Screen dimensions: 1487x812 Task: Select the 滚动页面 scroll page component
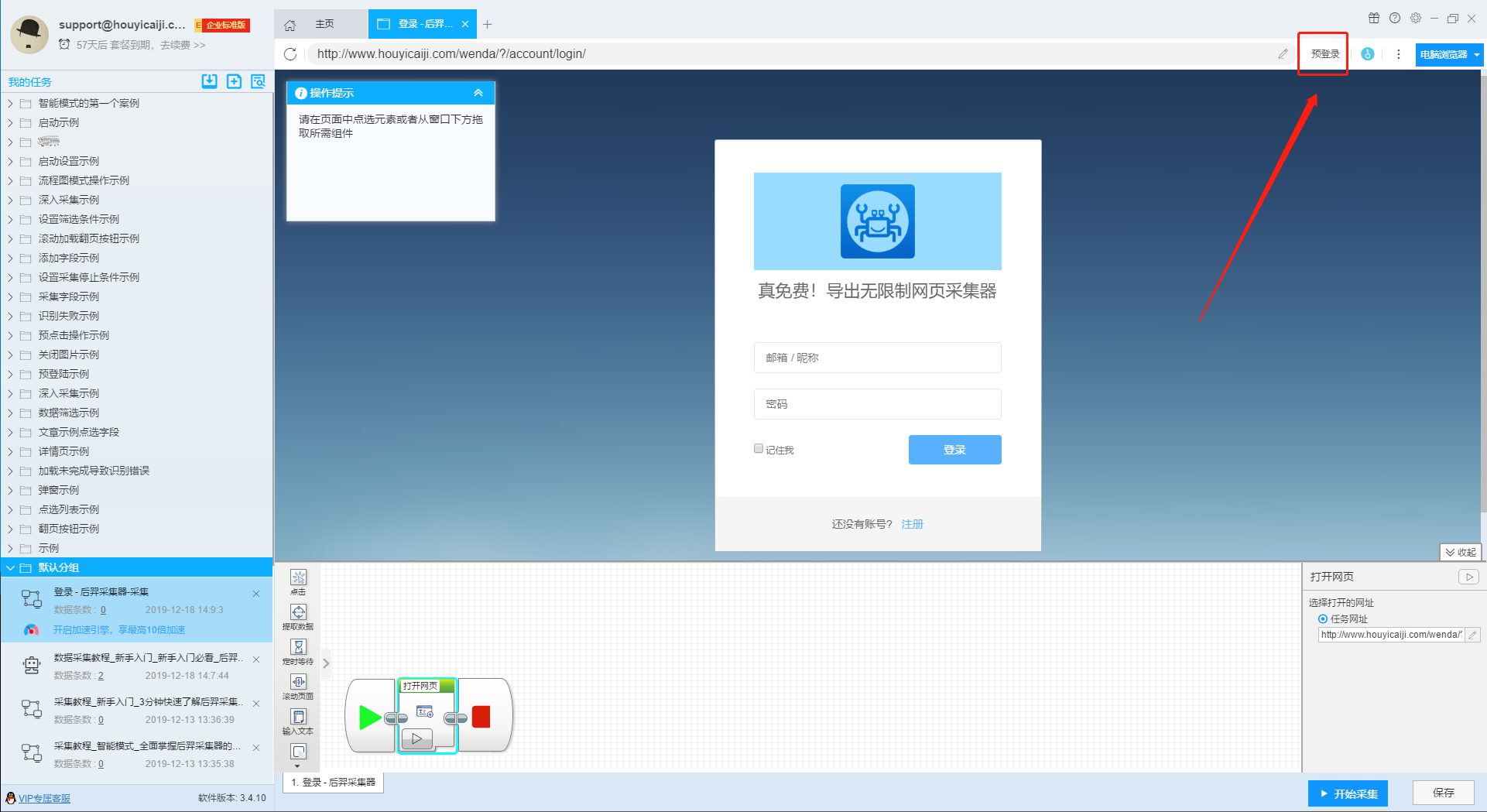[x=298, y=687]
